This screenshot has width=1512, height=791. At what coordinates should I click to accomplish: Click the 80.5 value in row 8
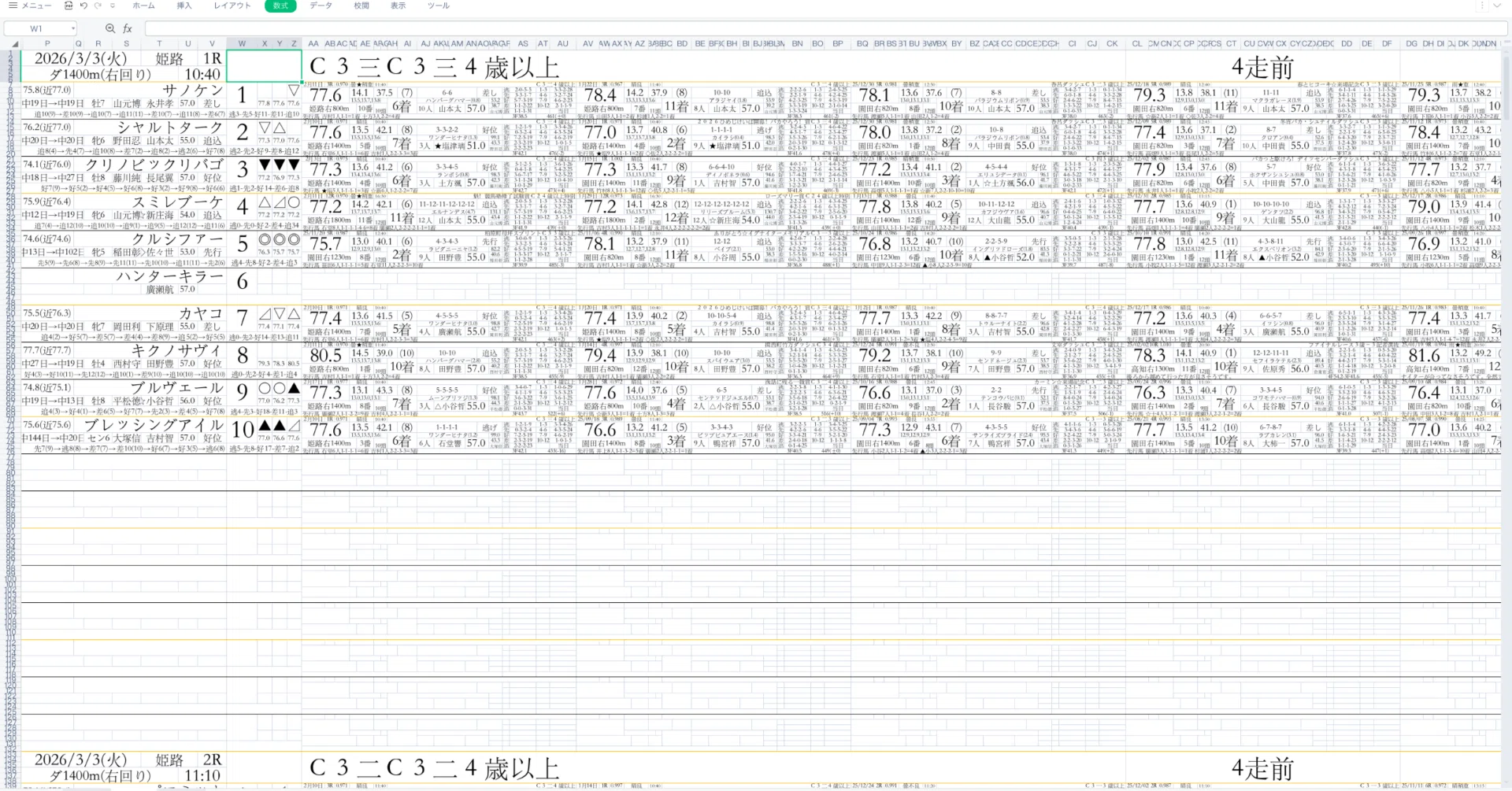coord(326,355)
